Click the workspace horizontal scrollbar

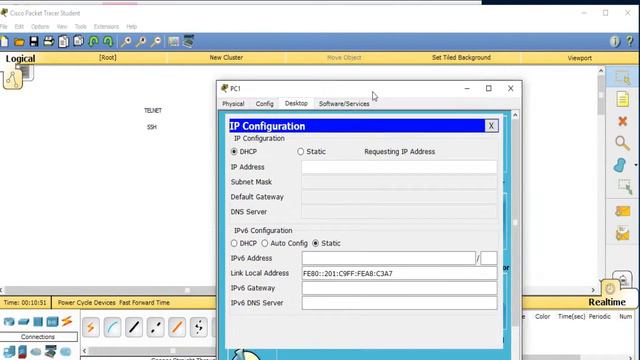point(188,290)
